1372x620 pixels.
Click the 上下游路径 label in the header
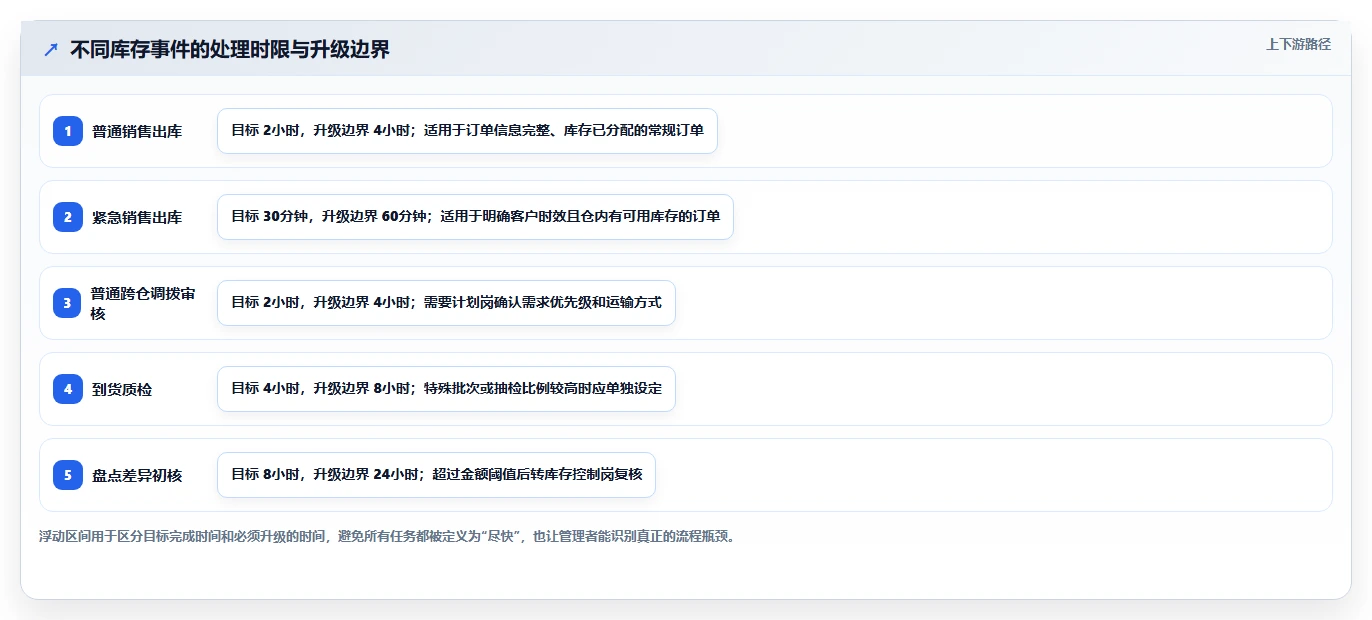tap(1298, 44)
